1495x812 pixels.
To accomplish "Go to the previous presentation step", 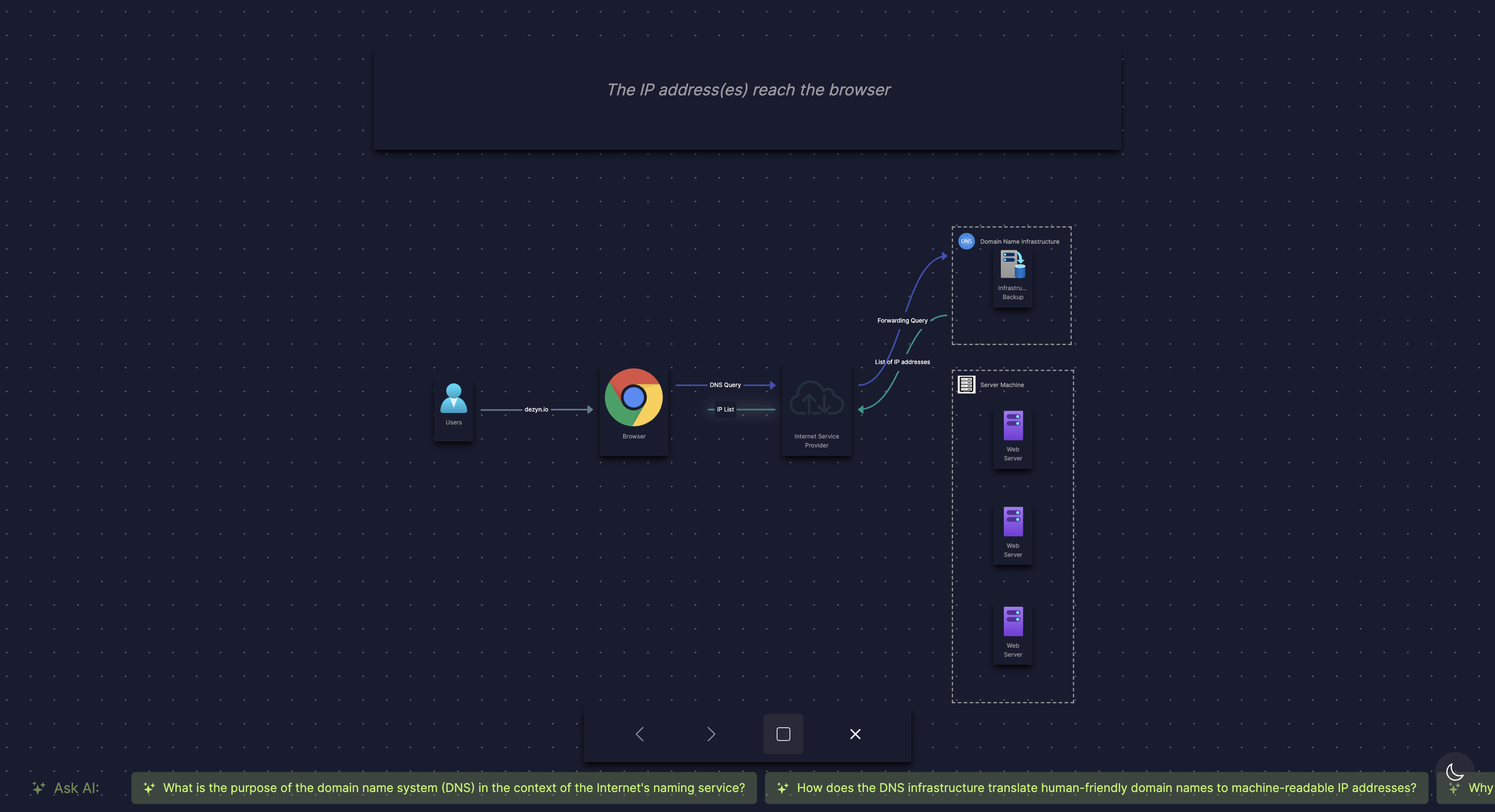I will pos(640,734).
